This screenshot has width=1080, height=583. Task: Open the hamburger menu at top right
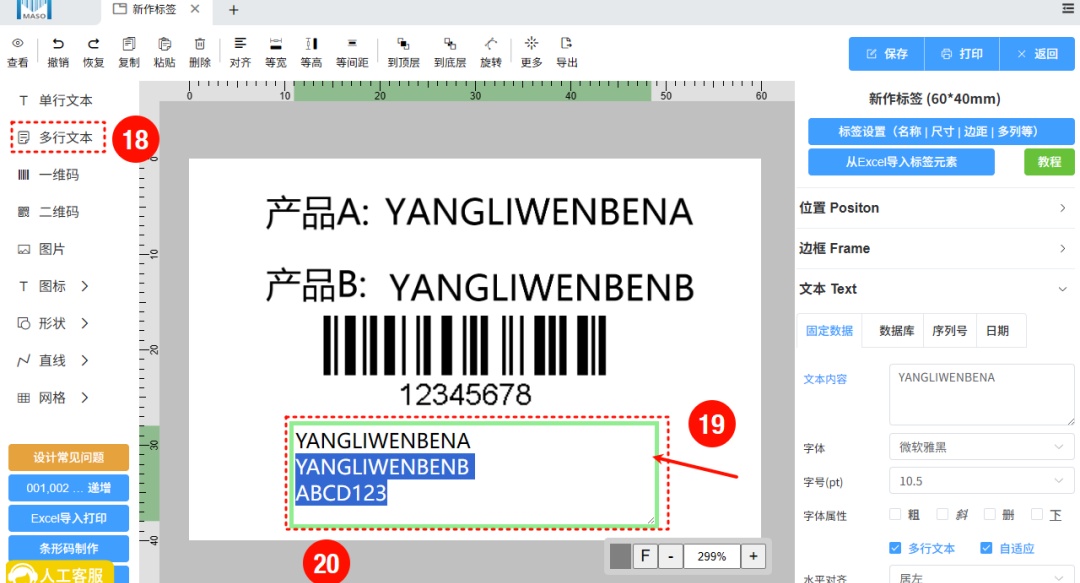tap(1068, 8)
